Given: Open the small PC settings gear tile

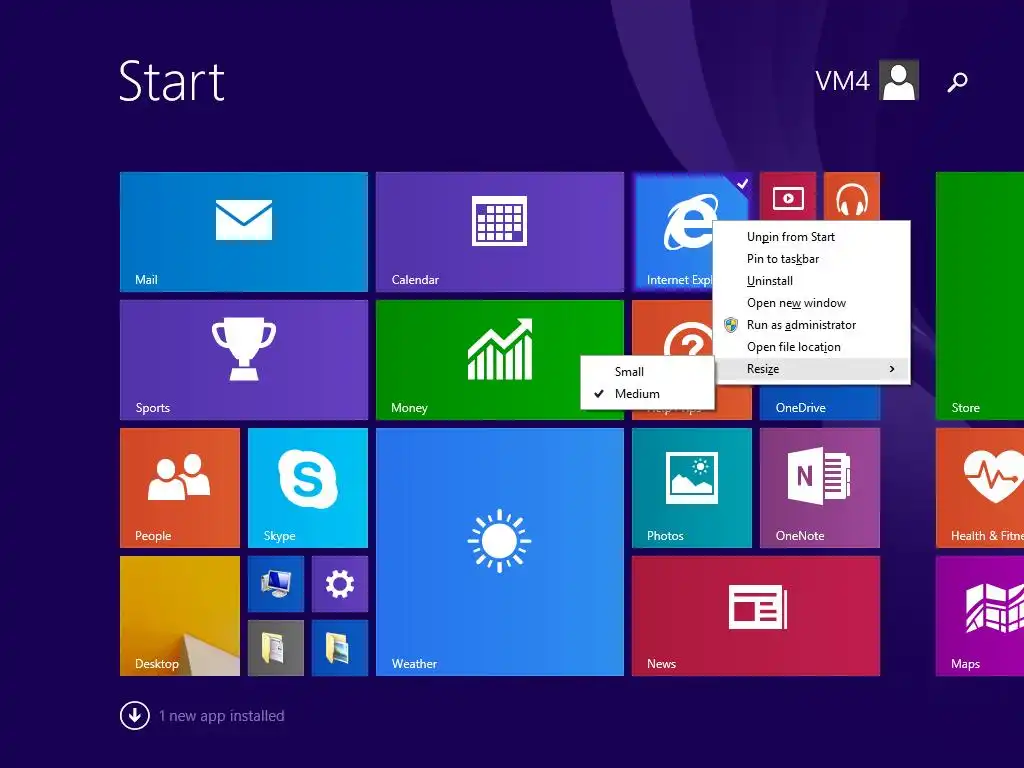Looking at the screenshot, I should click(x=340, y=584).
